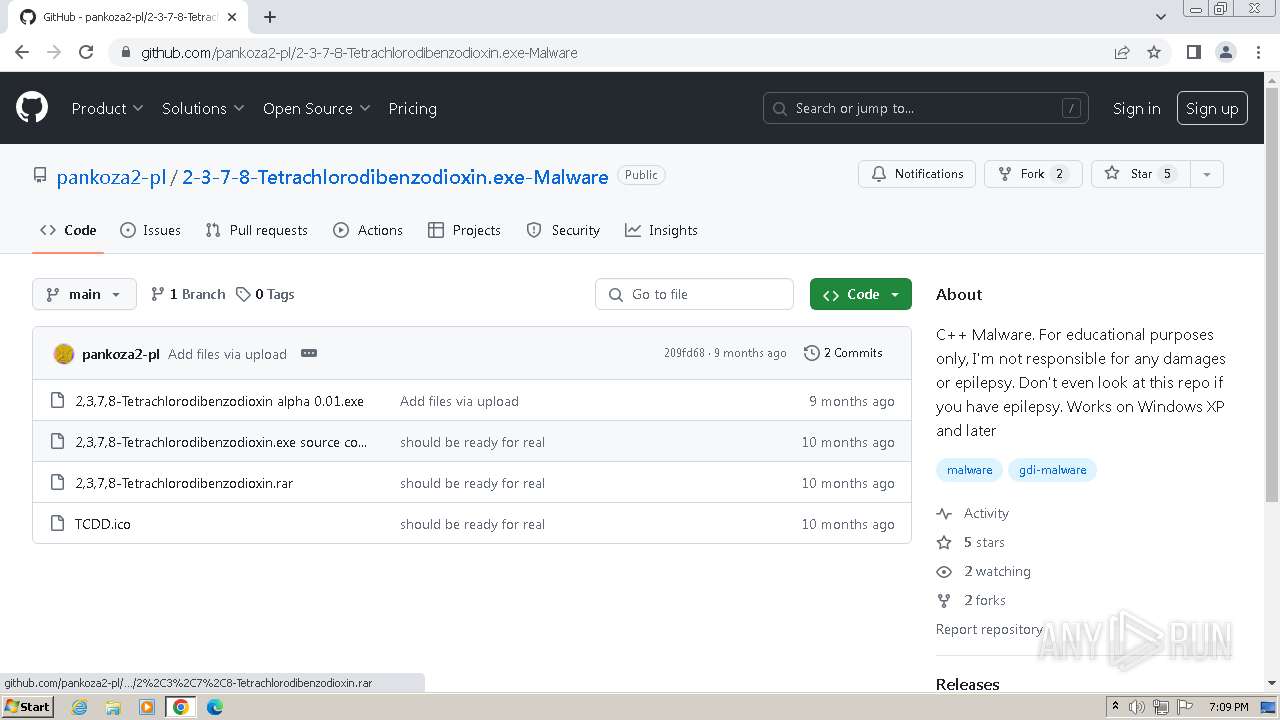
Task: Click the Sign up button
Action: 1212,108
